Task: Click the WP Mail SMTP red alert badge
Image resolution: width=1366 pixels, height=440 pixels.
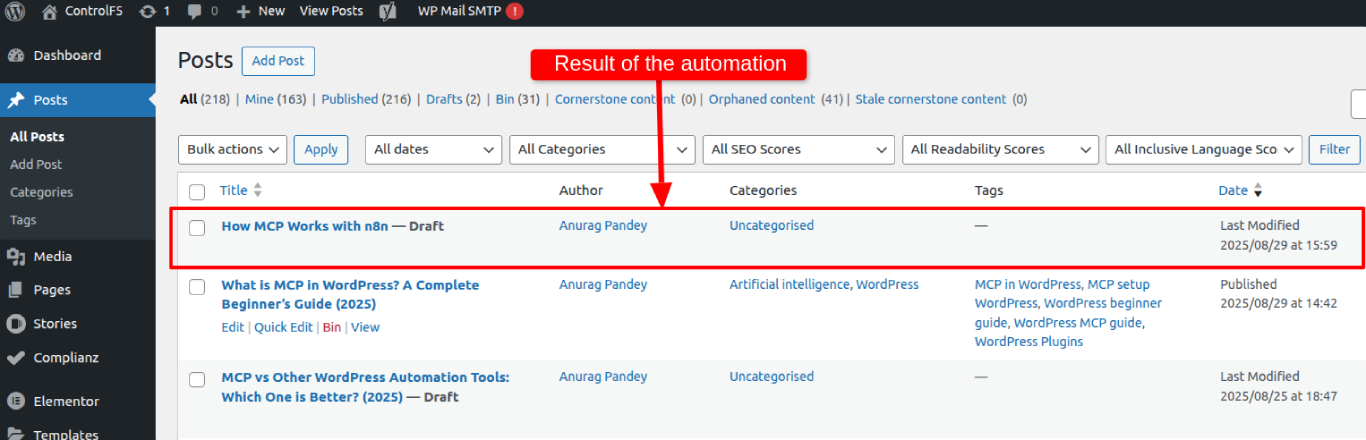Action: [x=514, y=11]
